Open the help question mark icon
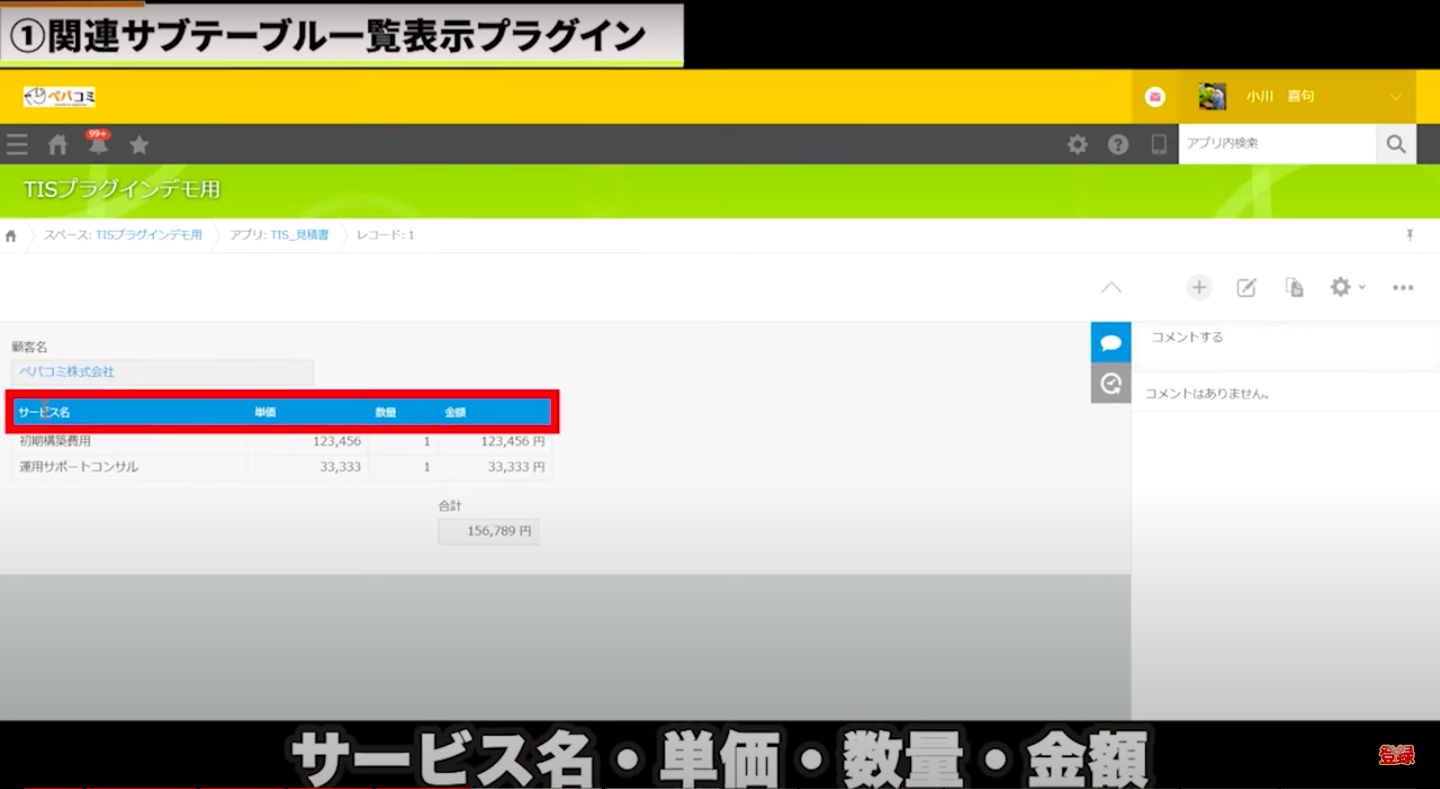 tap(1118, 145)
